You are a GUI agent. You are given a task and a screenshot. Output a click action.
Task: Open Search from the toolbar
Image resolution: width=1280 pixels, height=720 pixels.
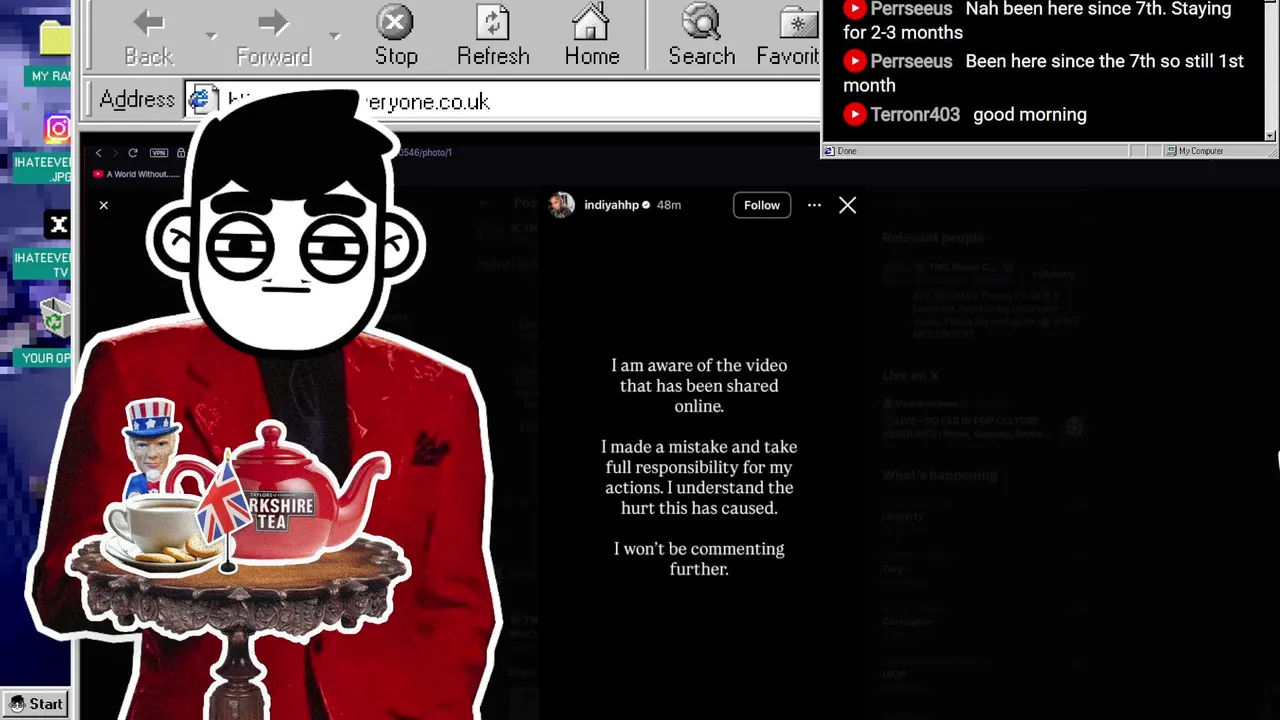pyautogui.click(x=701, y=37)
